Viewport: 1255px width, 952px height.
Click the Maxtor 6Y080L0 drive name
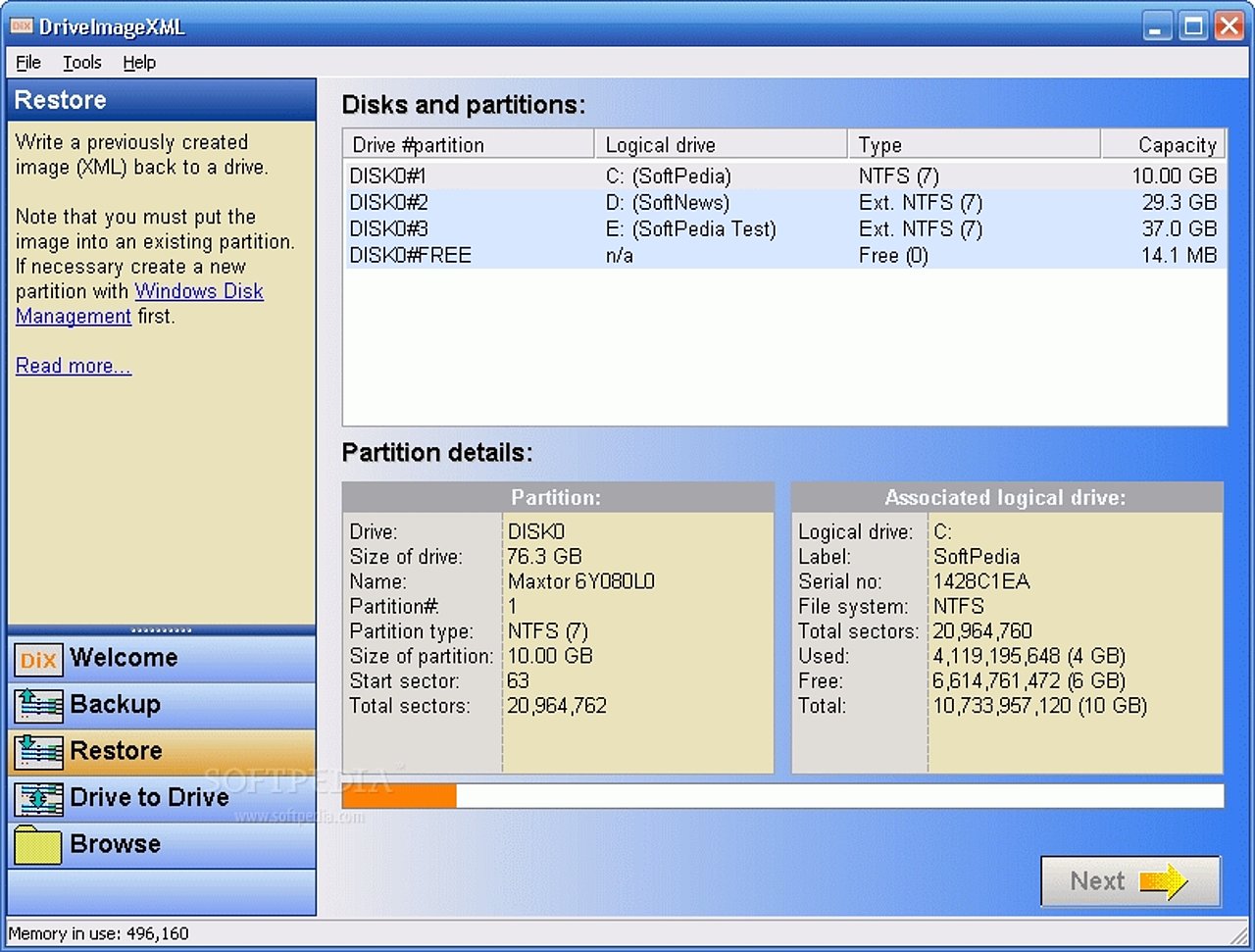point(581,581)
